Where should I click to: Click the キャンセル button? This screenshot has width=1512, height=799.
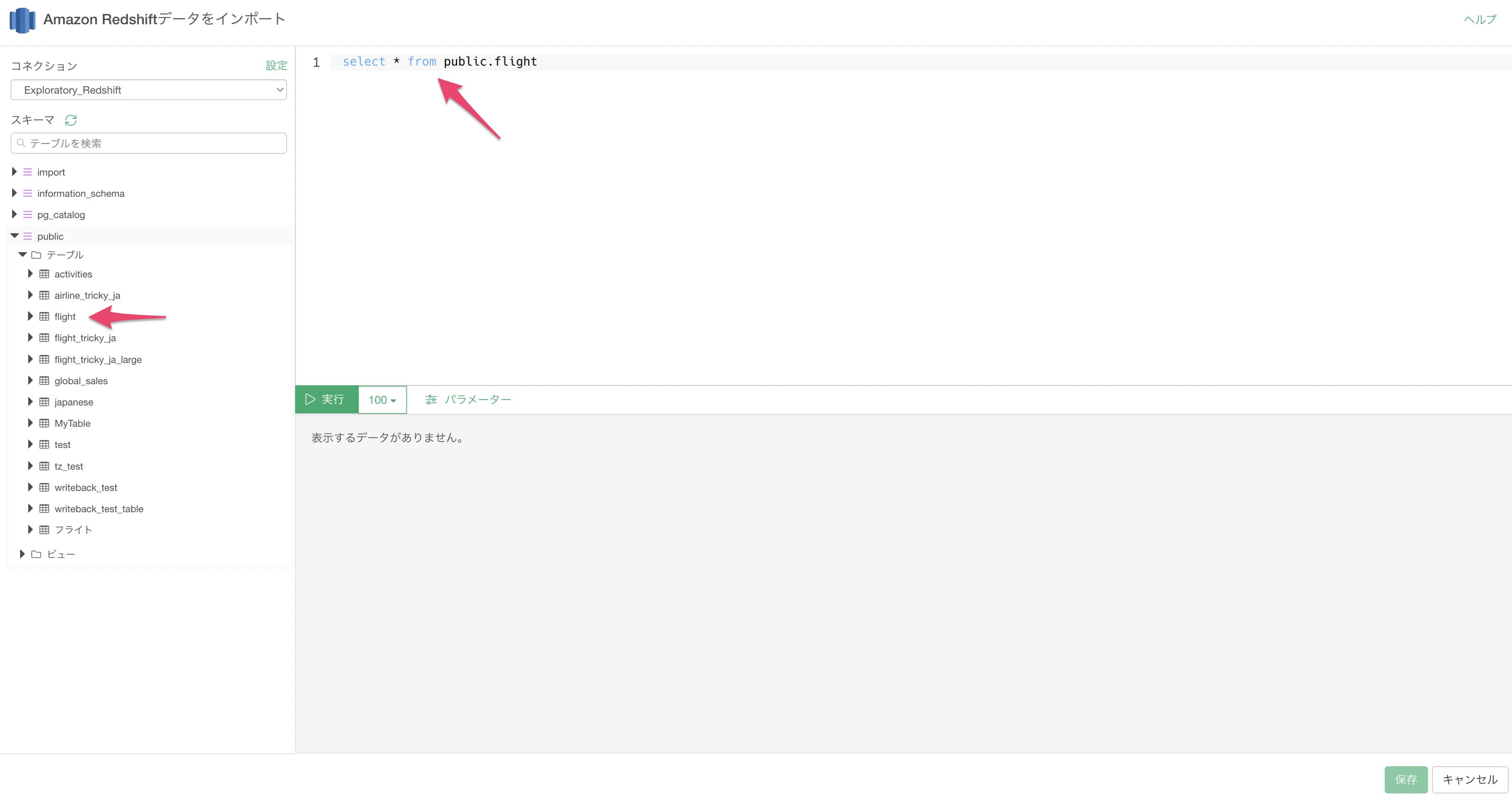[x=1470, y=779]
